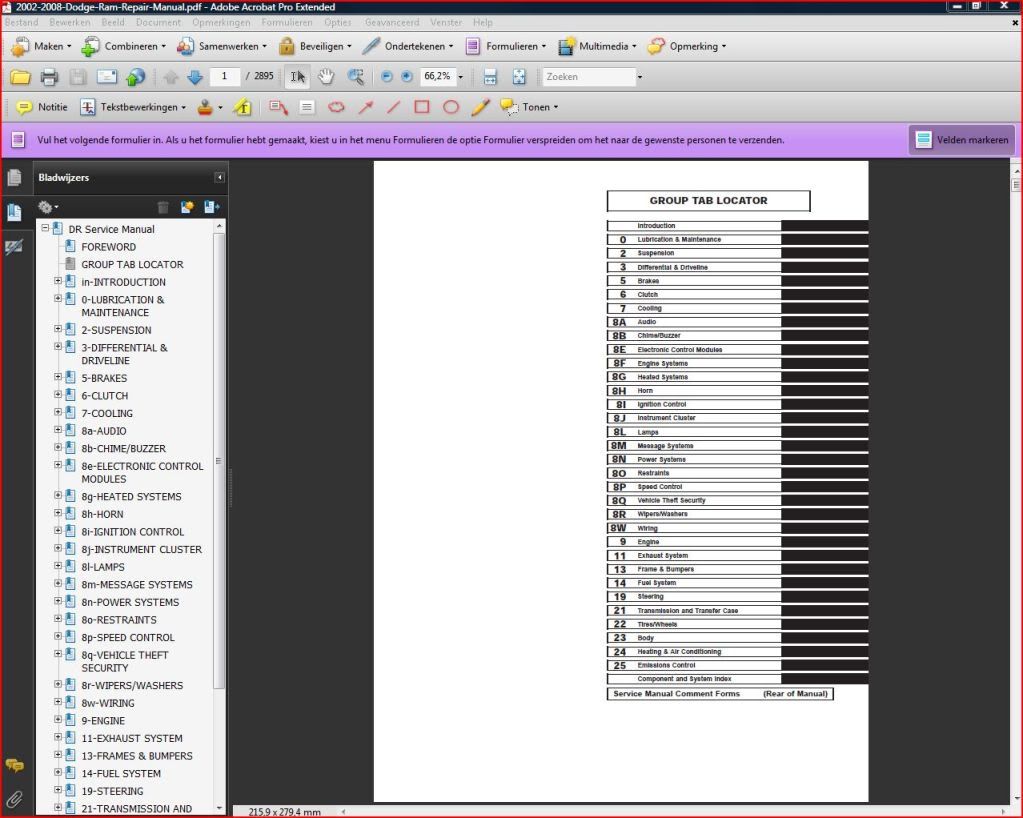Click the Email envelope icon
This screenshot has width=1023, height=818.
point(107,77)
